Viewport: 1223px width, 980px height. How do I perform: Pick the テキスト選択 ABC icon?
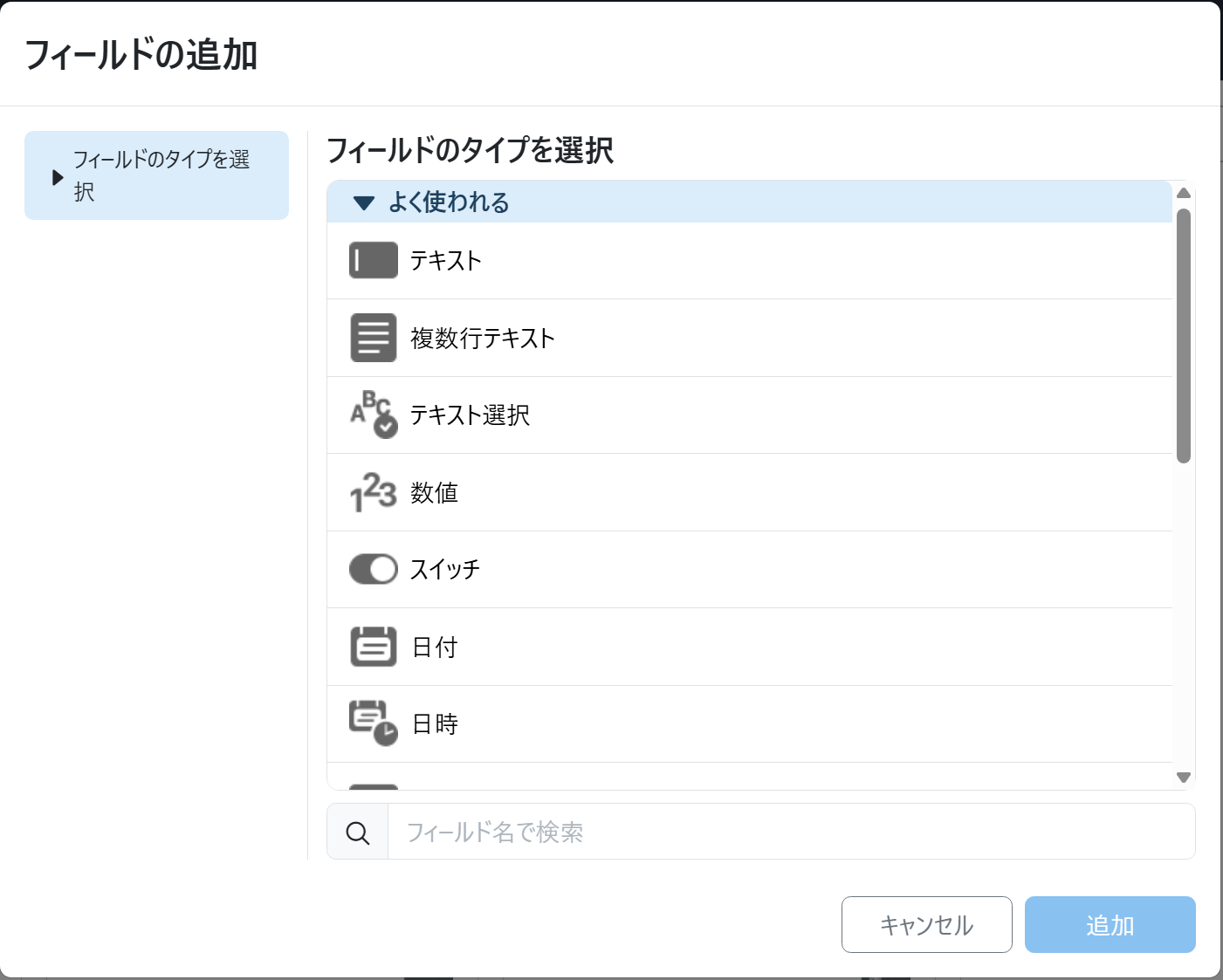click(x=373, y=415)
